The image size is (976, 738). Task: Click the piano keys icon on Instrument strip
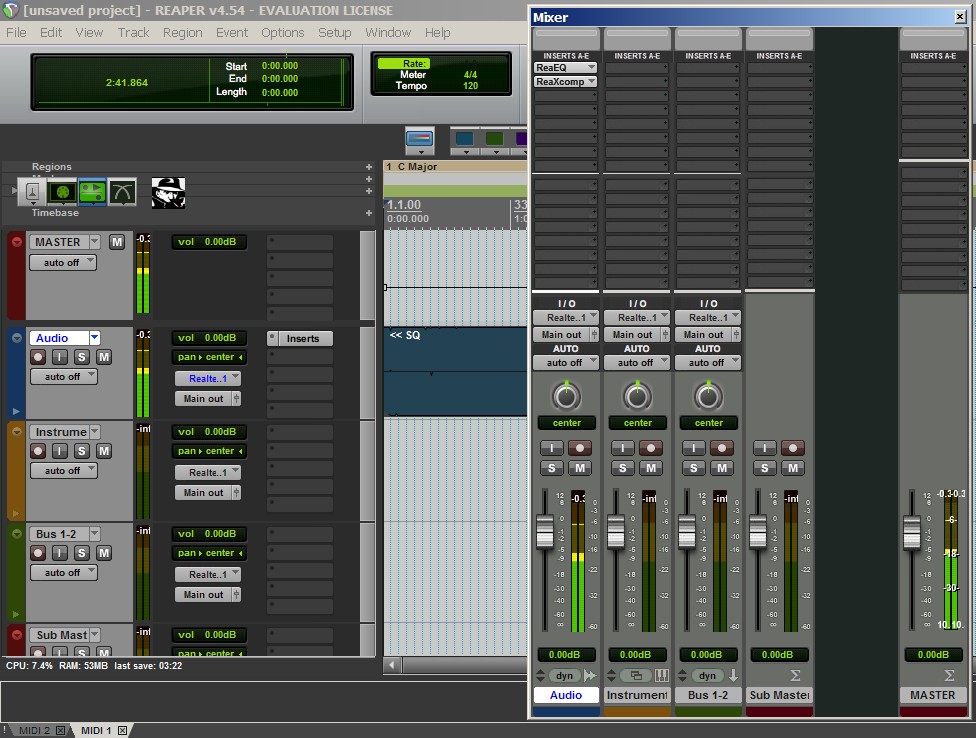click(x=661, y=676)
